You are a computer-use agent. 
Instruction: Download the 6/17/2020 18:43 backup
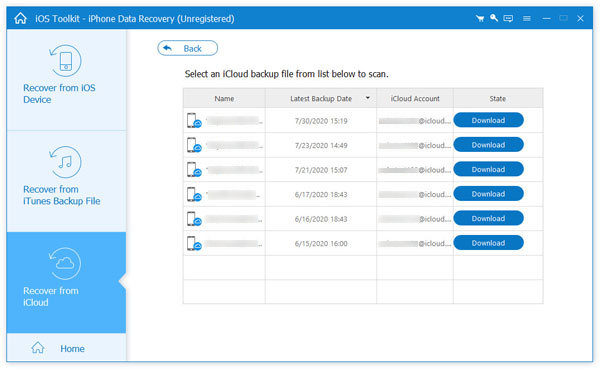click(x=488, y=194)
